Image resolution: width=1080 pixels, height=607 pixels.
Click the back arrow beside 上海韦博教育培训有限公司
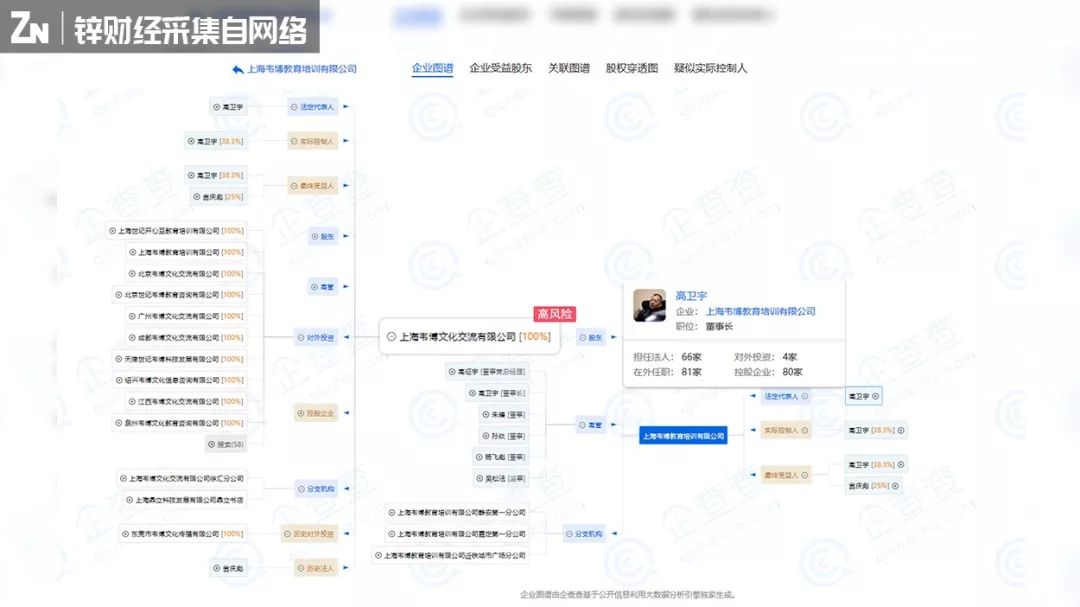[238, 69]
